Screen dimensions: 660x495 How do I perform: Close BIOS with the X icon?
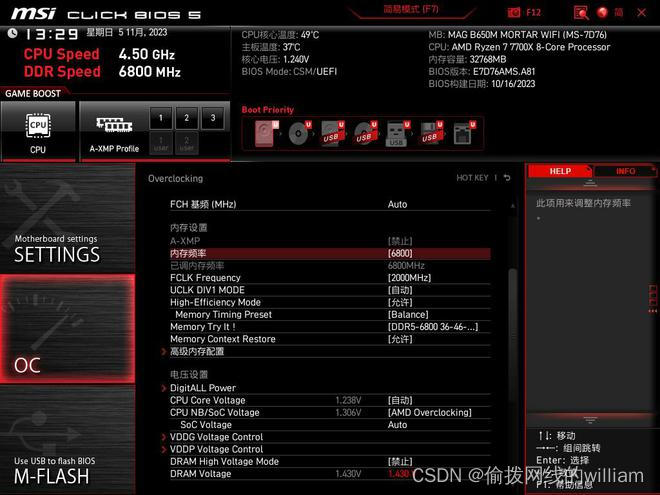[641, 13]
